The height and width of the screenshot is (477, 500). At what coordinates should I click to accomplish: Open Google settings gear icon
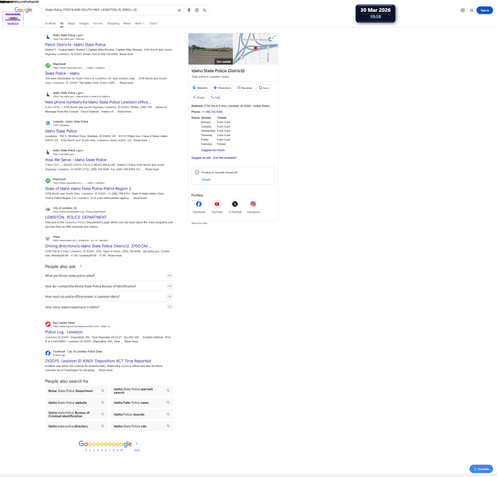462,10
